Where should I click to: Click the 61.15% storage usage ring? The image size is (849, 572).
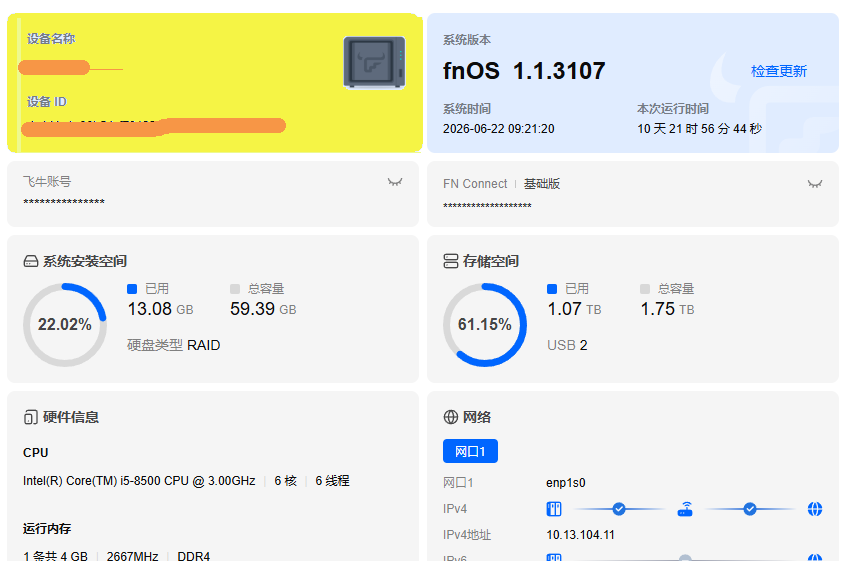(x=485, y=324)
